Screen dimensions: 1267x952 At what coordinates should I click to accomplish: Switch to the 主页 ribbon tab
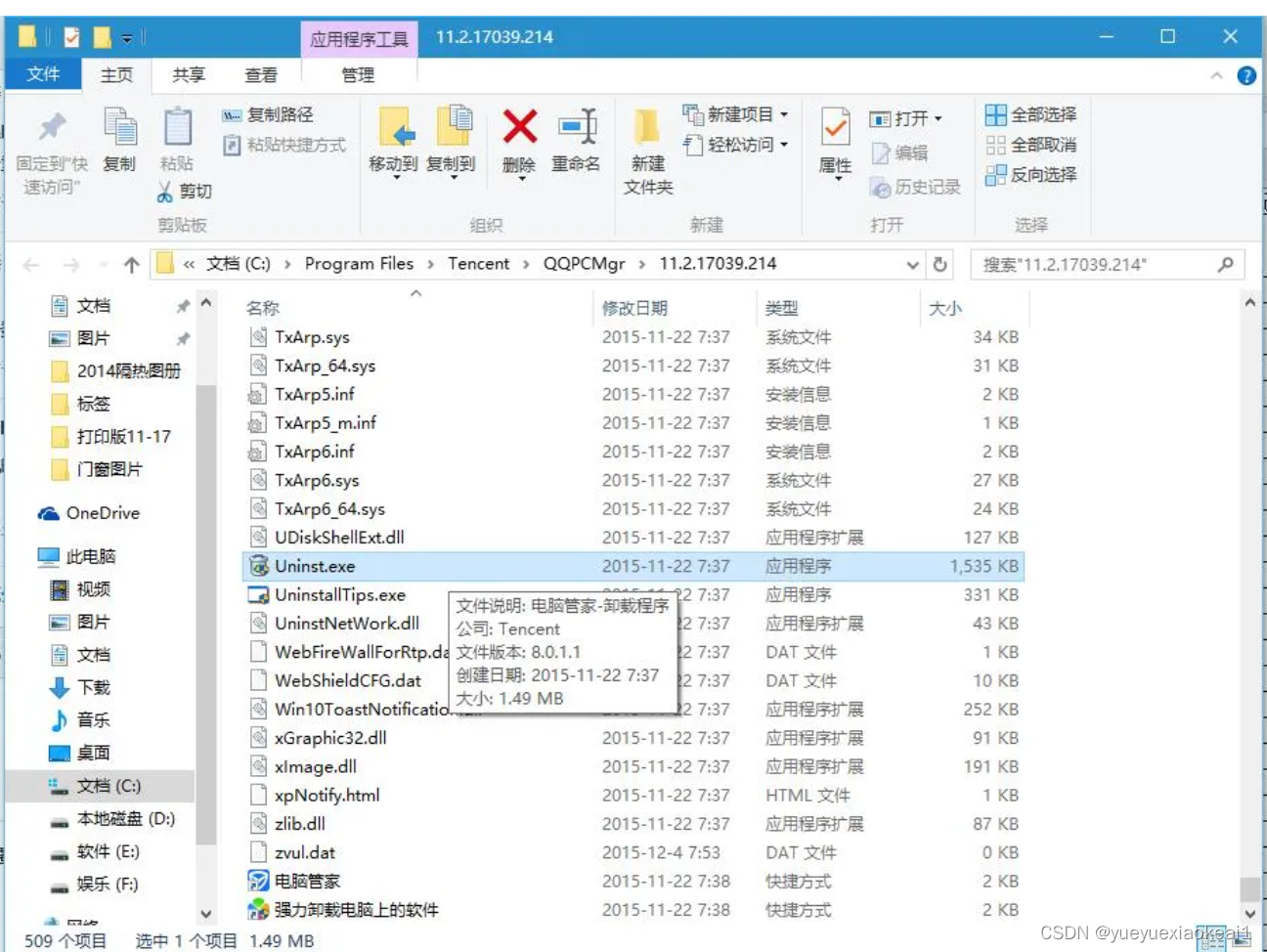point(116,74)
